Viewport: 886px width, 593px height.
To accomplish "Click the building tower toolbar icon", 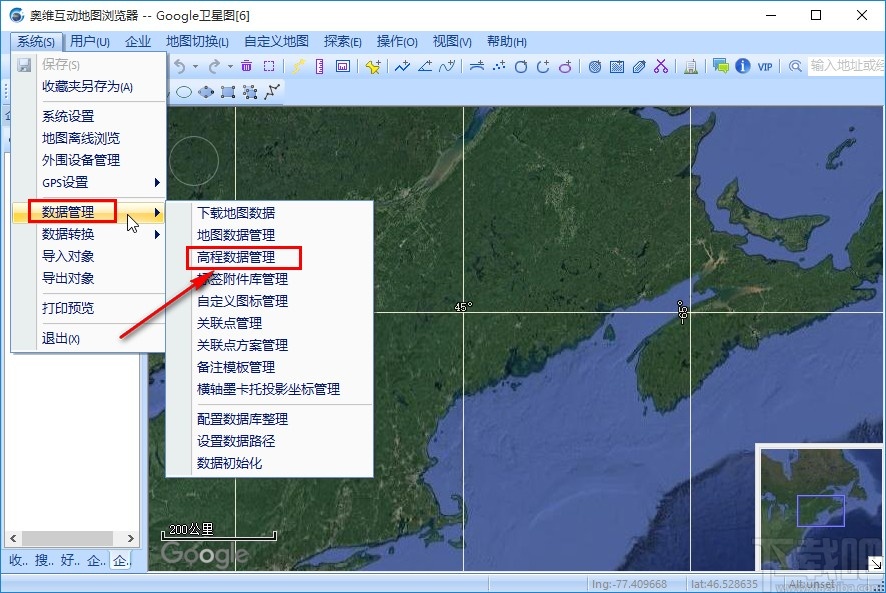I will click(690, 67).
